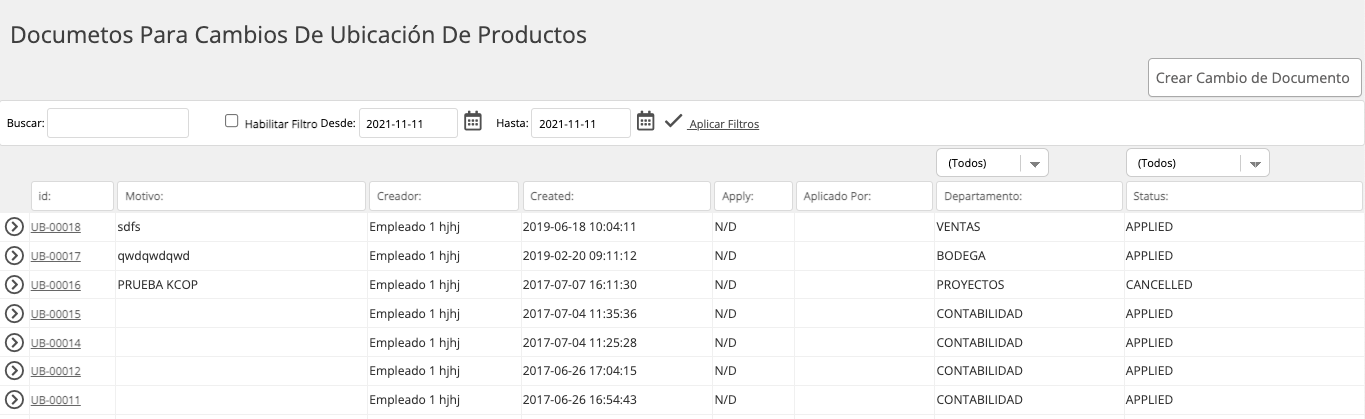Click CONTABILIDAD cell in UB-00015 row

[979, 314]
